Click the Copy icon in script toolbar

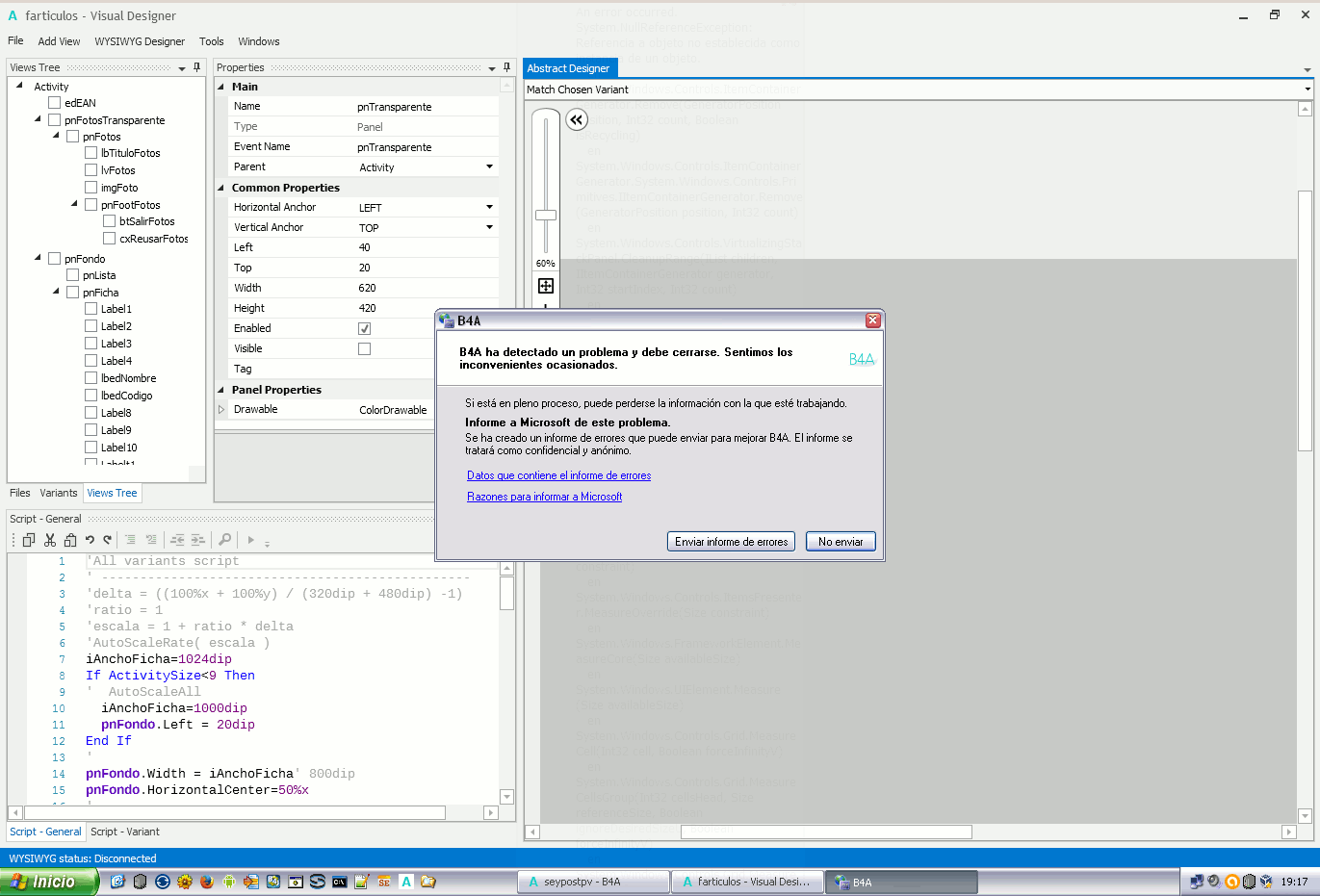[29, 540]
